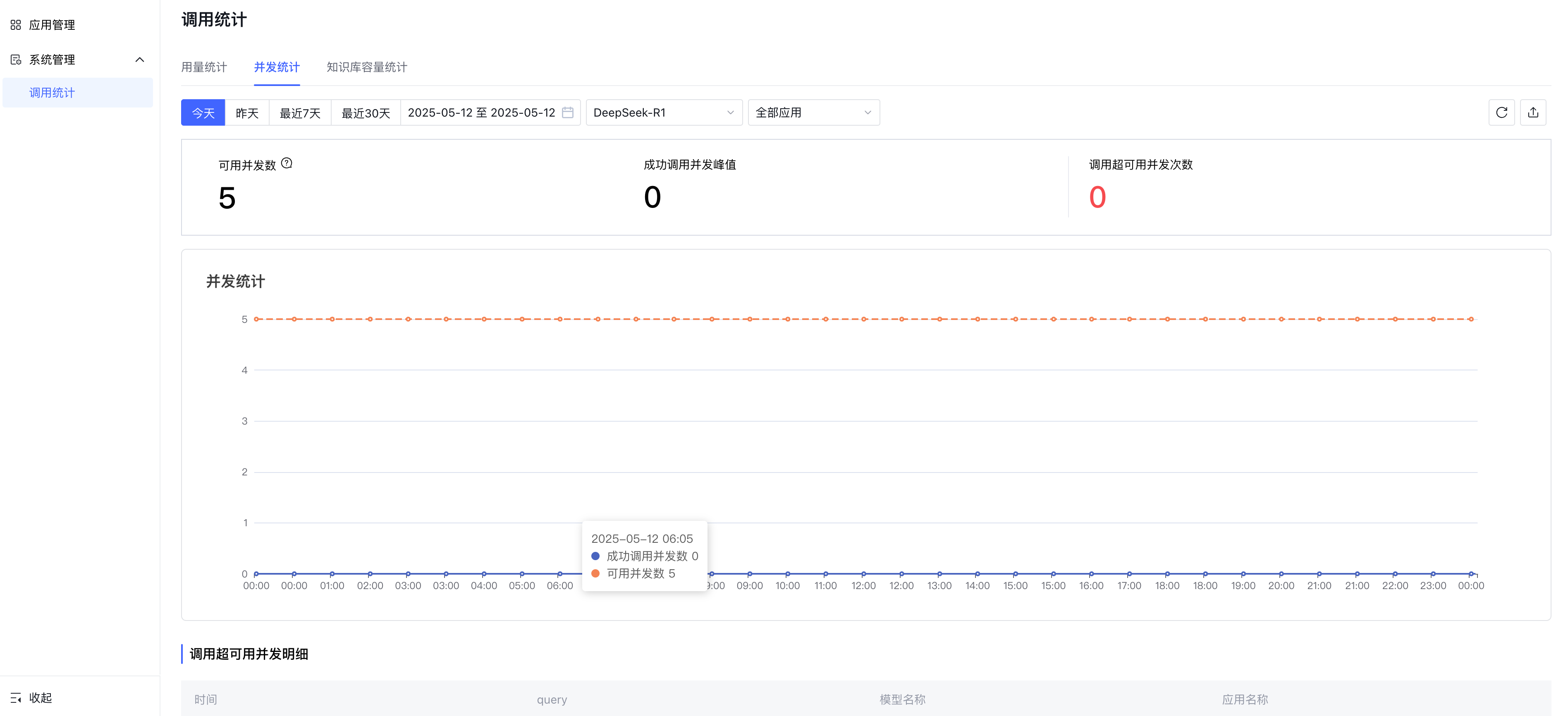
Task: Click the 收起 collapse sidebar icon
Action: [x=16, y=698]
